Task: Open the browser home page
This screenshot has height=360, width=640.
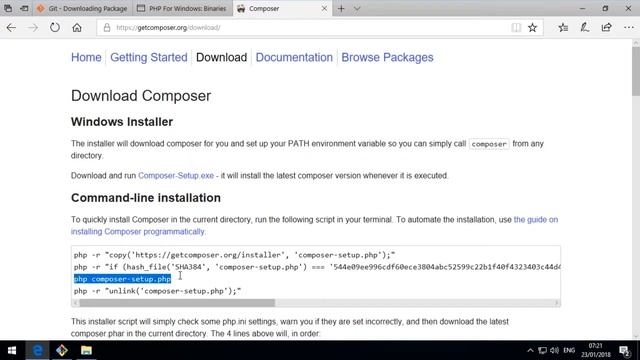Action: coord(77,28)
